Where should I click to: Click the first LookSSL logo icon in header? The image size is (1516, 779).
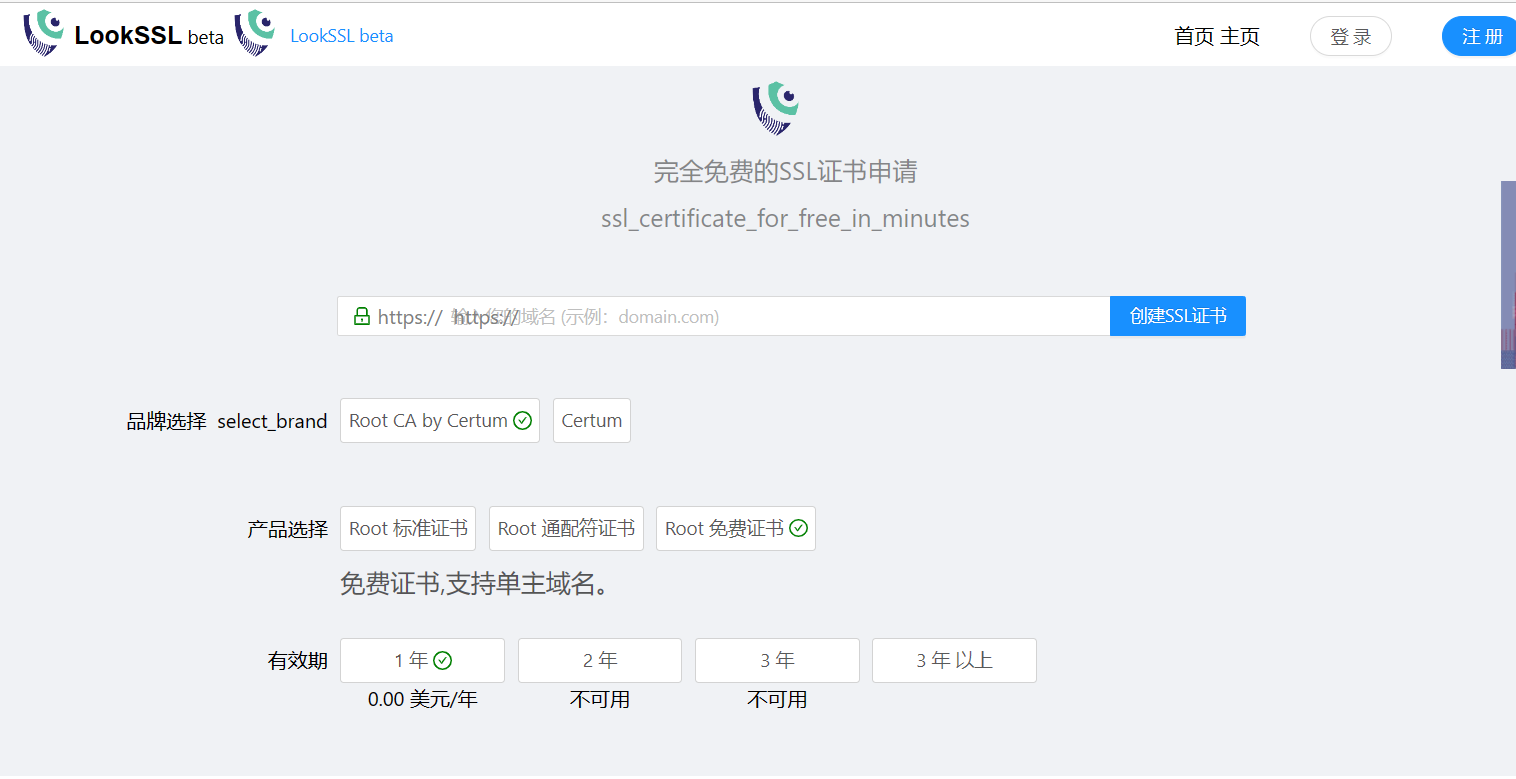point(44,33)
